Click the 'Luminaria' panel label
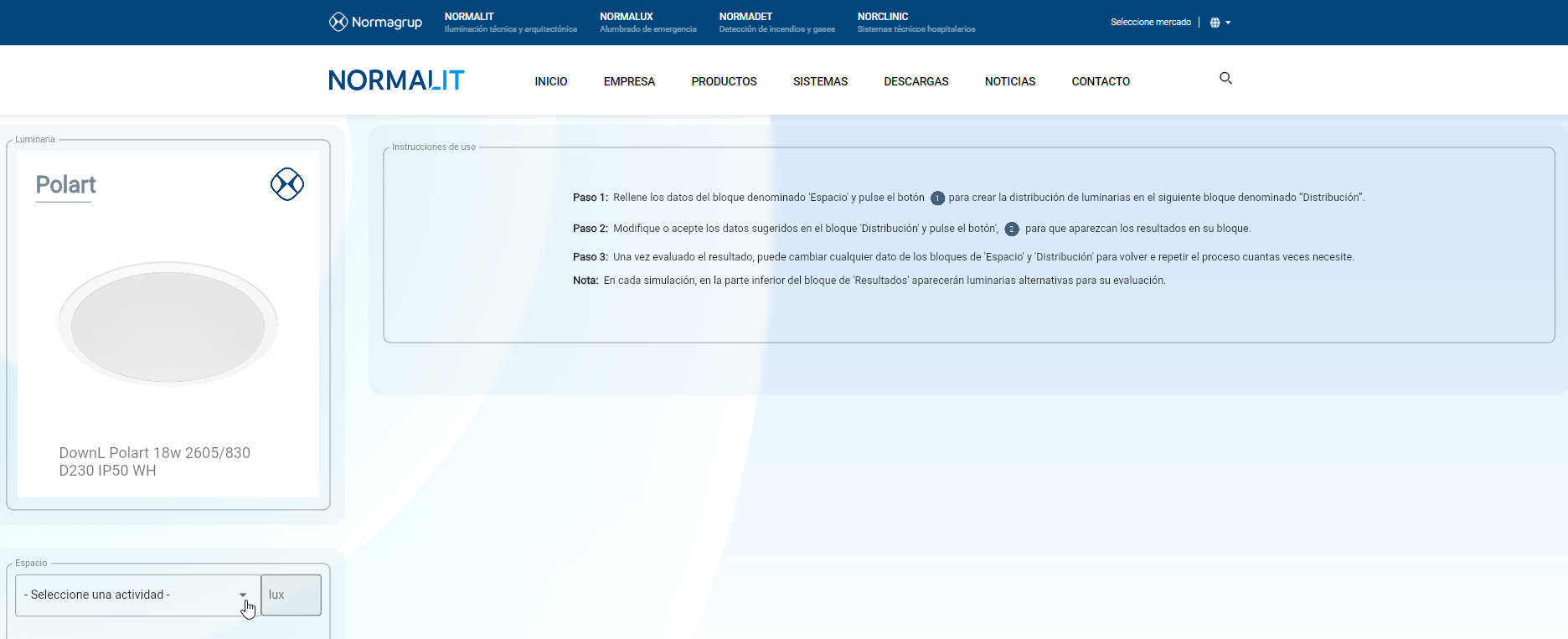 click(35, 140)
